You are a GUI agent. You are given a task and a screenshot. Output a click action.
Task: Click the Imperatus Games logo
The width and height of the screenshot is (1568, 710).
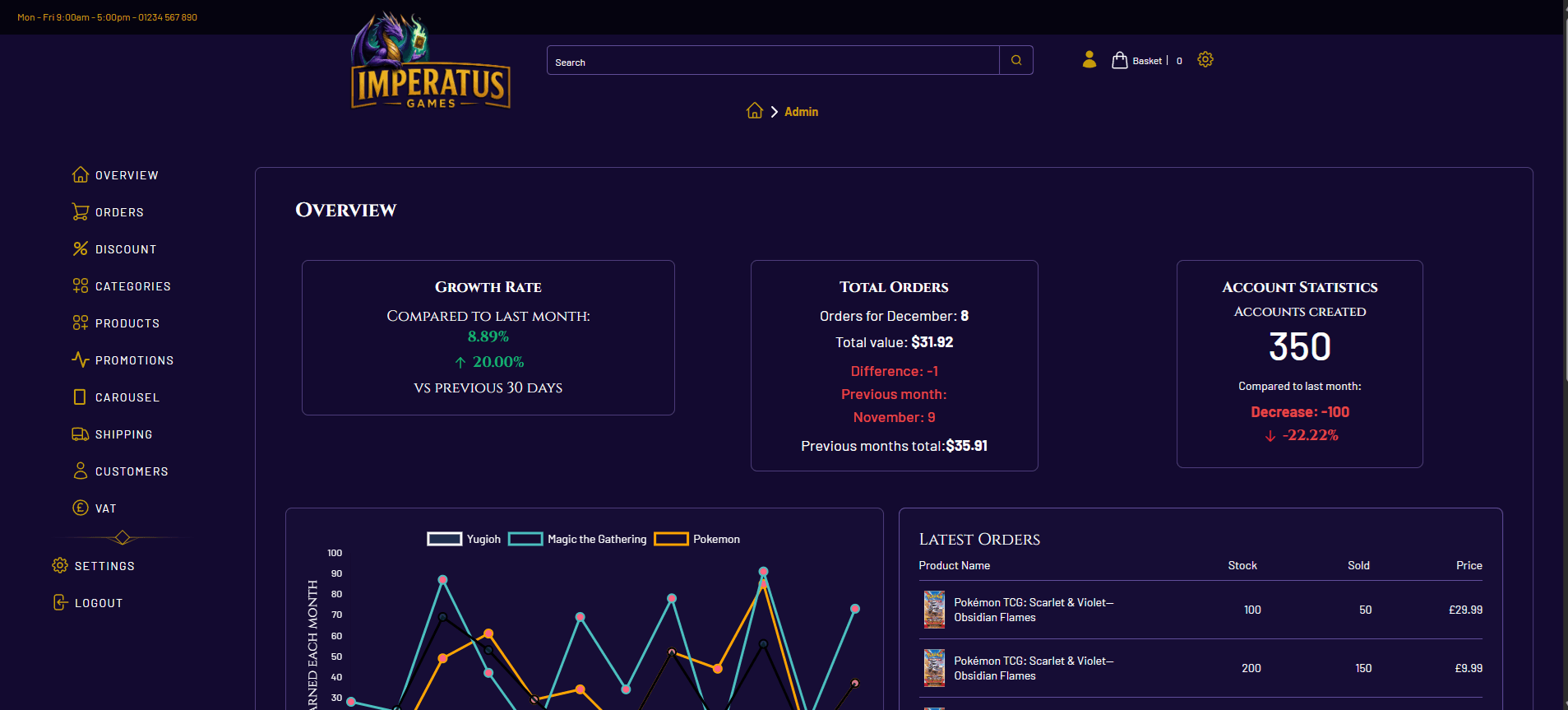(430, 62)
